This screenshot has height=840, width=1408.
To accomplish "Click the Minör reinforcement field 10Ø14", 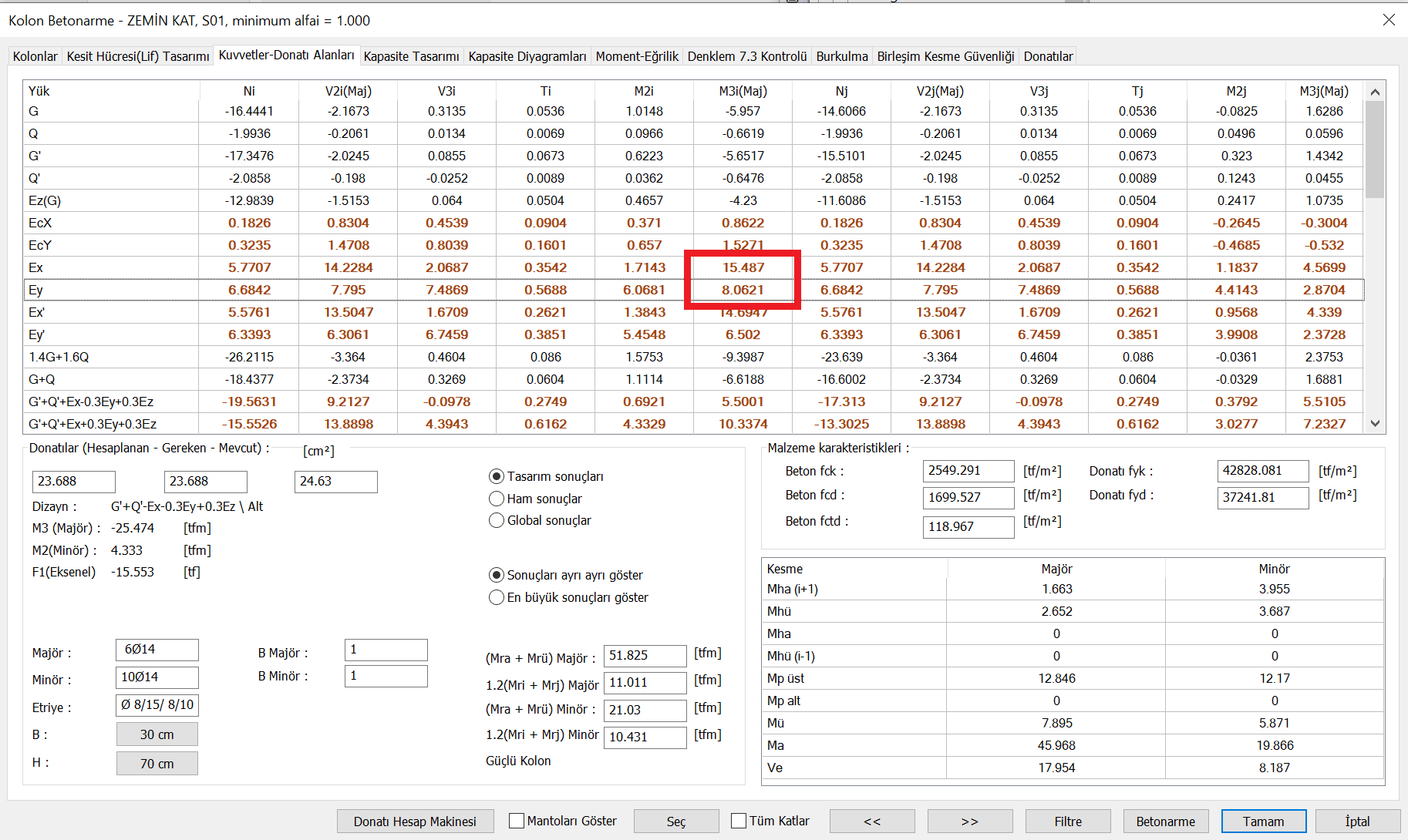I will 157,677.
